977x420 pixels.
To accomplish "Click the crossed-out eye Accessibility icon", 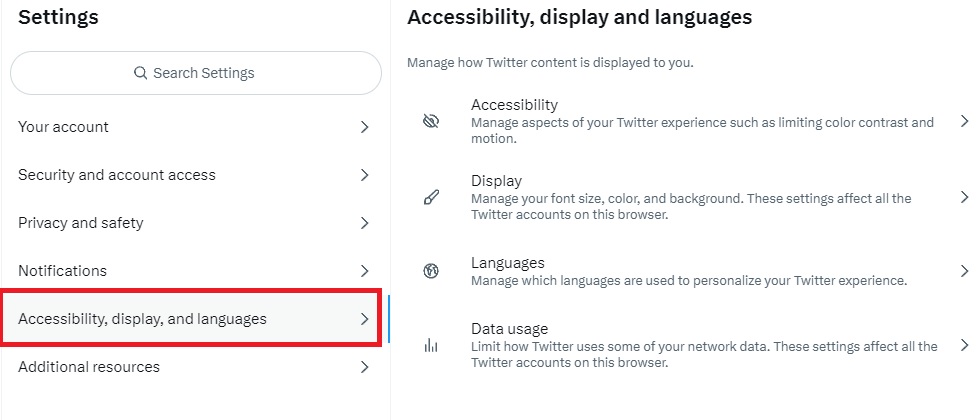I will [x=431, y=121].
